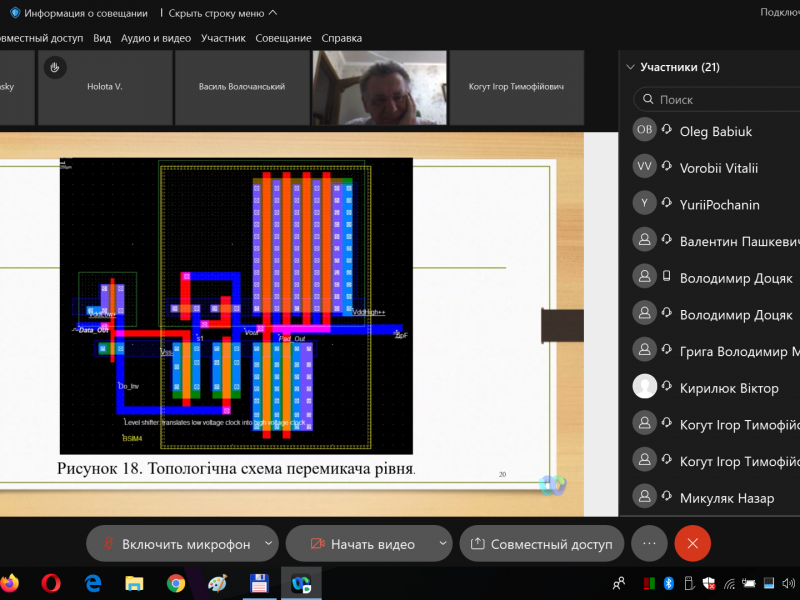Open the Совещание menu
Viewport: 800px width, 600px height.
283,38
